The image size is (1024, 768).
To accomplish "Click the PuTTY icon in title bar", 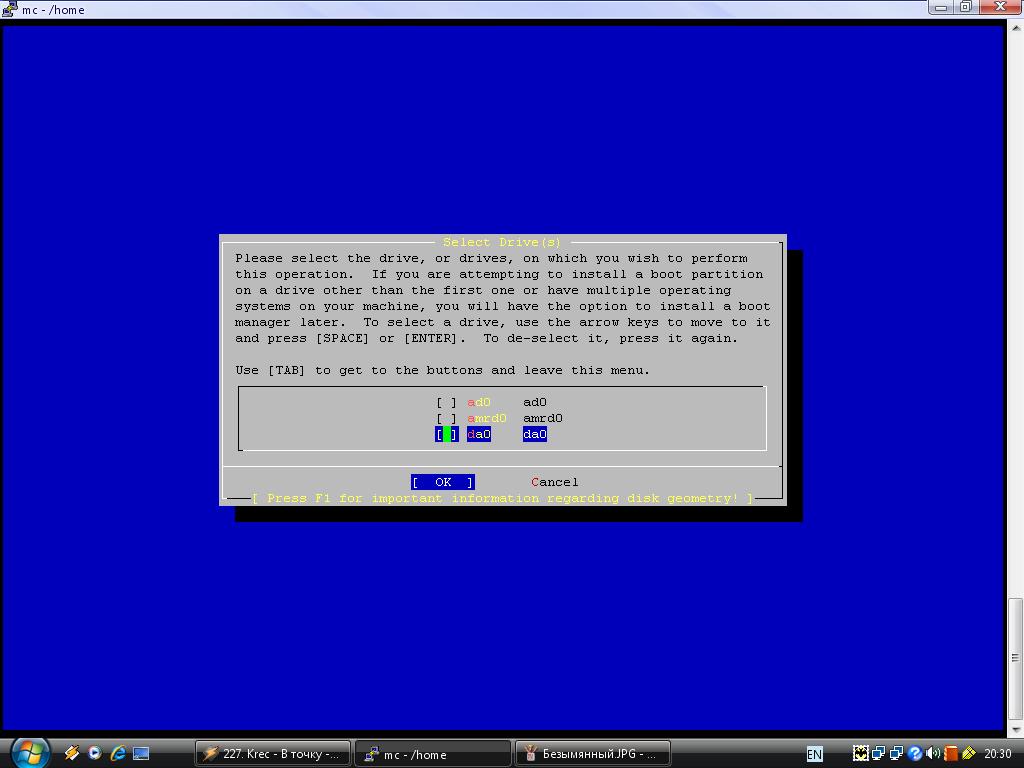I will (x=9, y=9).
